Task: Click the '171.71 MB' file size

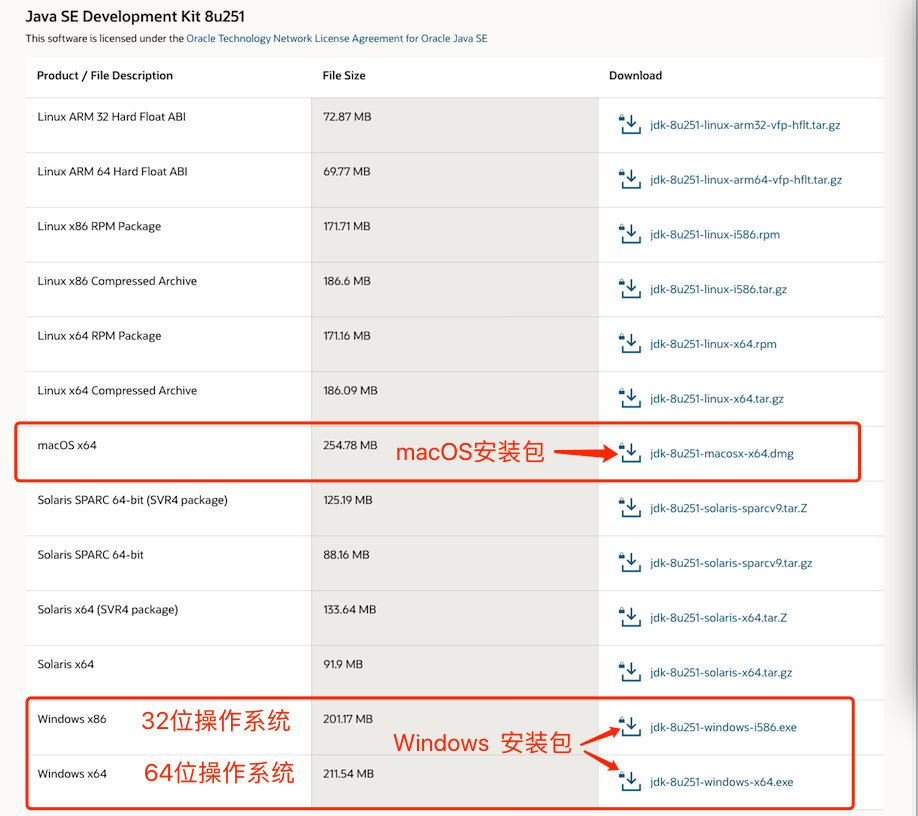Action: coord(347,226)
